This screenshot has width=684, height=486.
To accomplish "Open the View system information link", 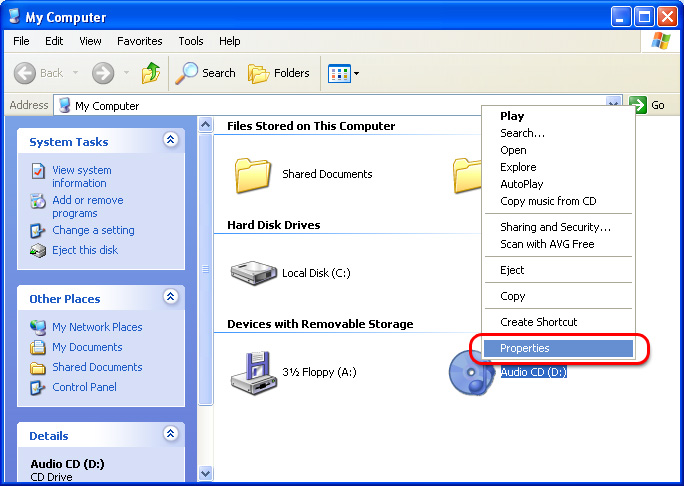I will pyautogui.click(x=82, y=177).
